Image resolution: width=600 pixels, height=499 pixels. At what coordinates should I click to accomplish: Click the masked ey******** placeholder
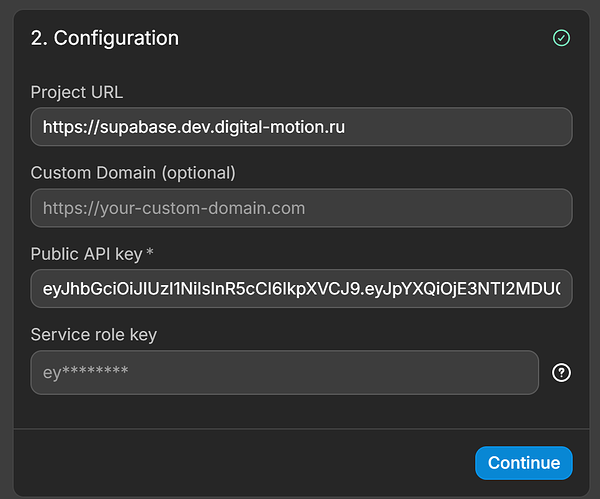pos(86,372)
